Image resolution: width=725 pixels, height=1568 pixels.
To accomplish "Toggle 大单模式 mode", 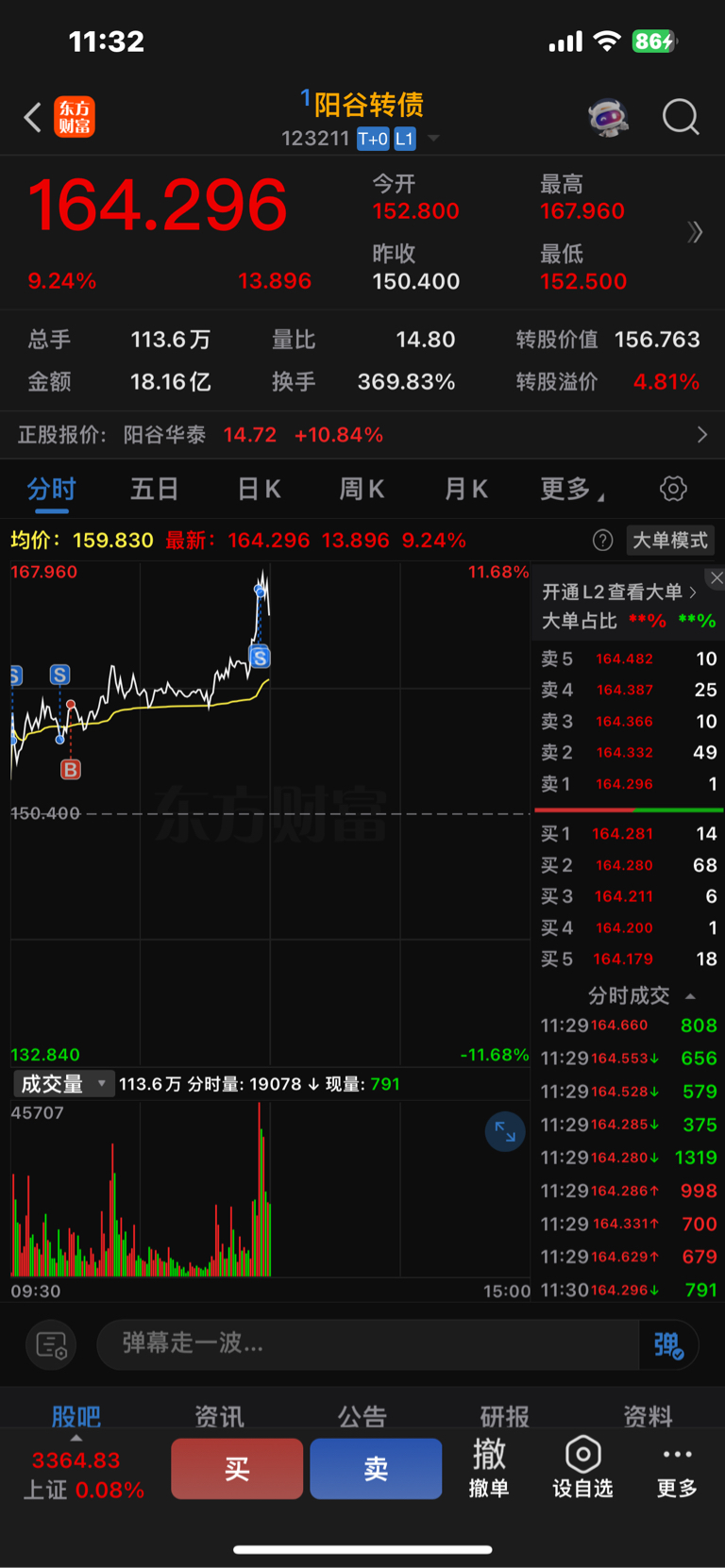I will pyautogui.click(x=669, y=541).
